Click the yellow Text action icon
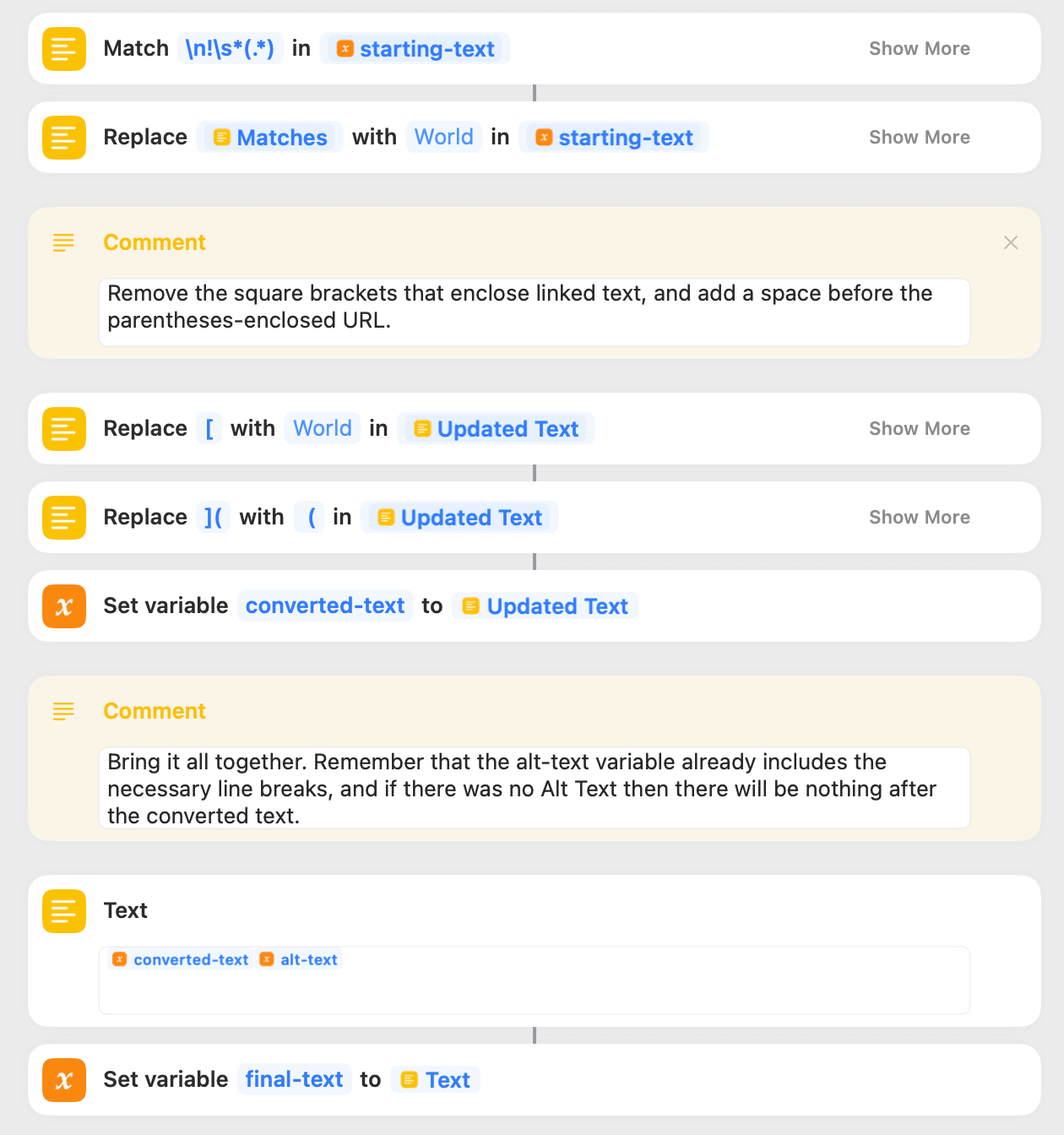This screenshot has width=1064, height=1135. (64, 911)
